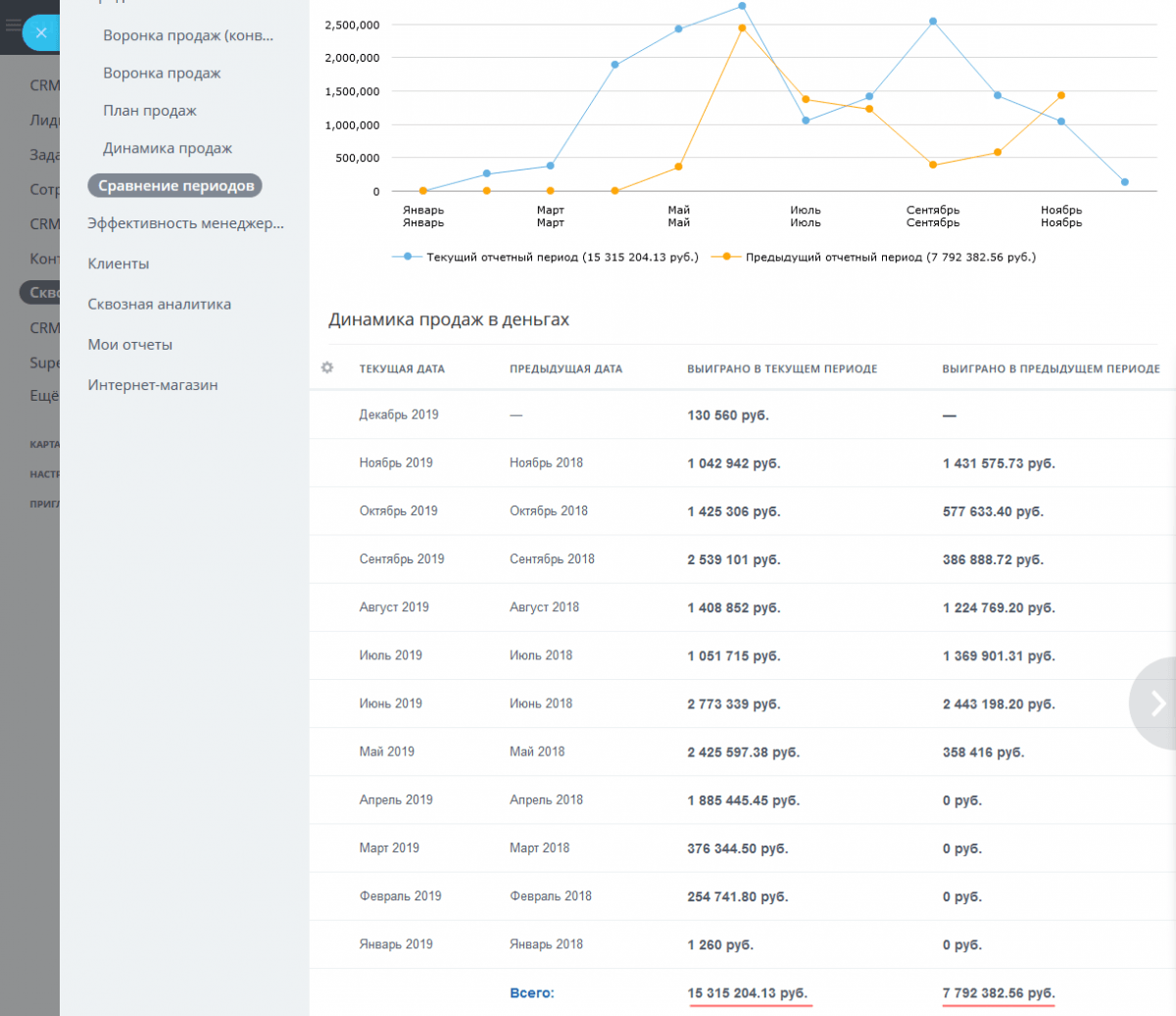Open Интернет-магазин section
The width and height of the screenshot is (1176, 1016).
tap(153, 385)
